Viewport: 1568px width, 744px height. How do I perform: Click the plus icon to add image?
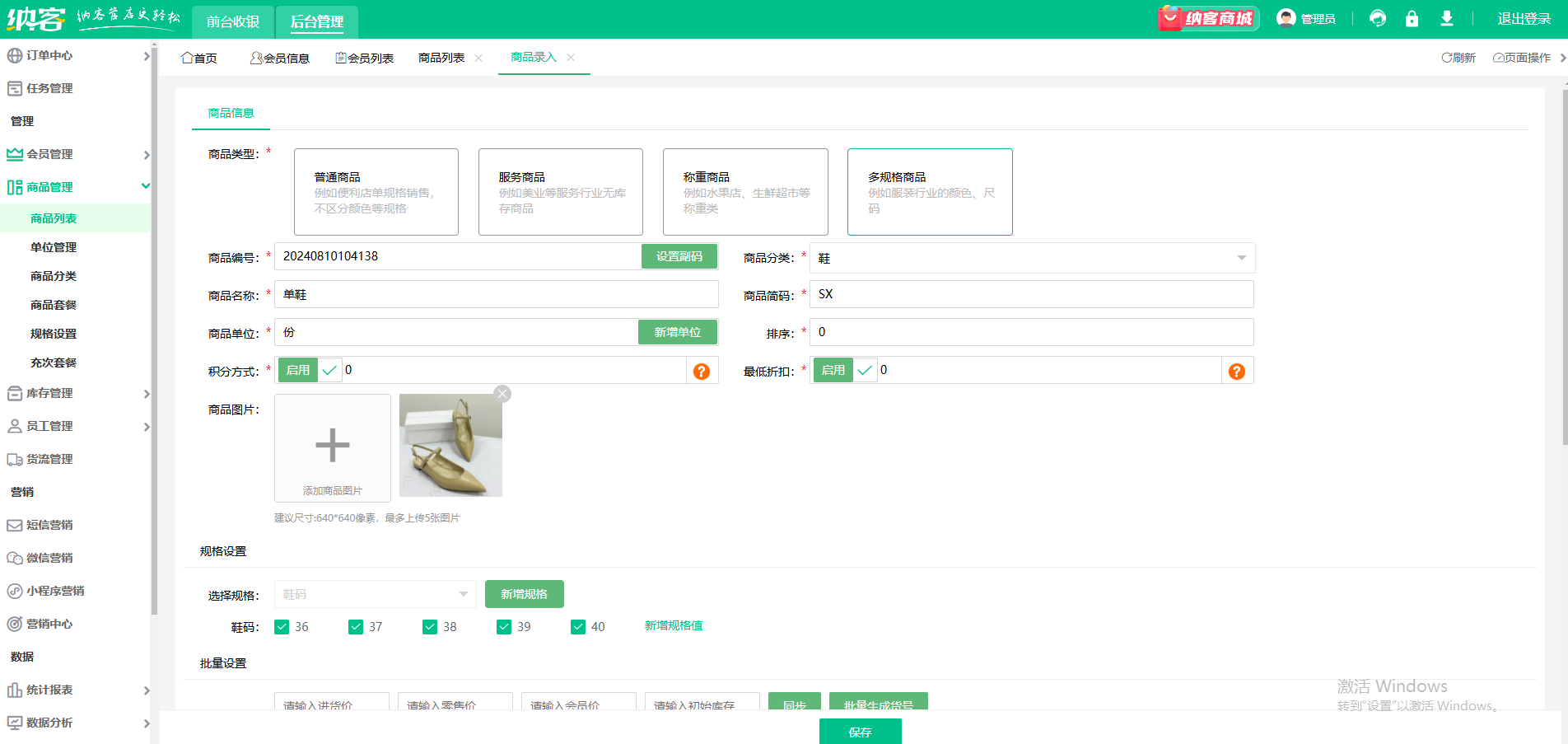coord(333,446)
